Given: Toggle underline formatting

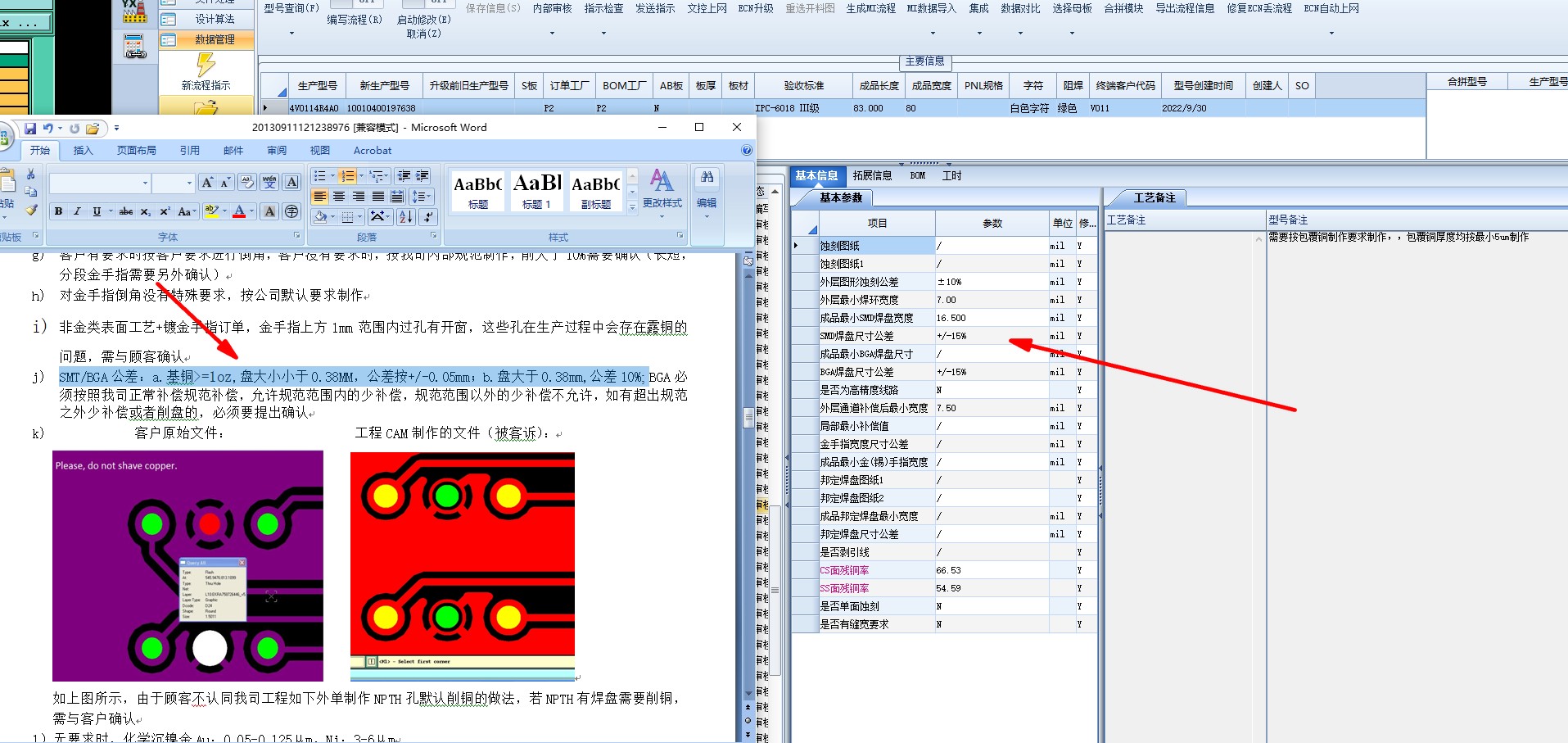Looking at the screenshot, I should pos(97,211).
